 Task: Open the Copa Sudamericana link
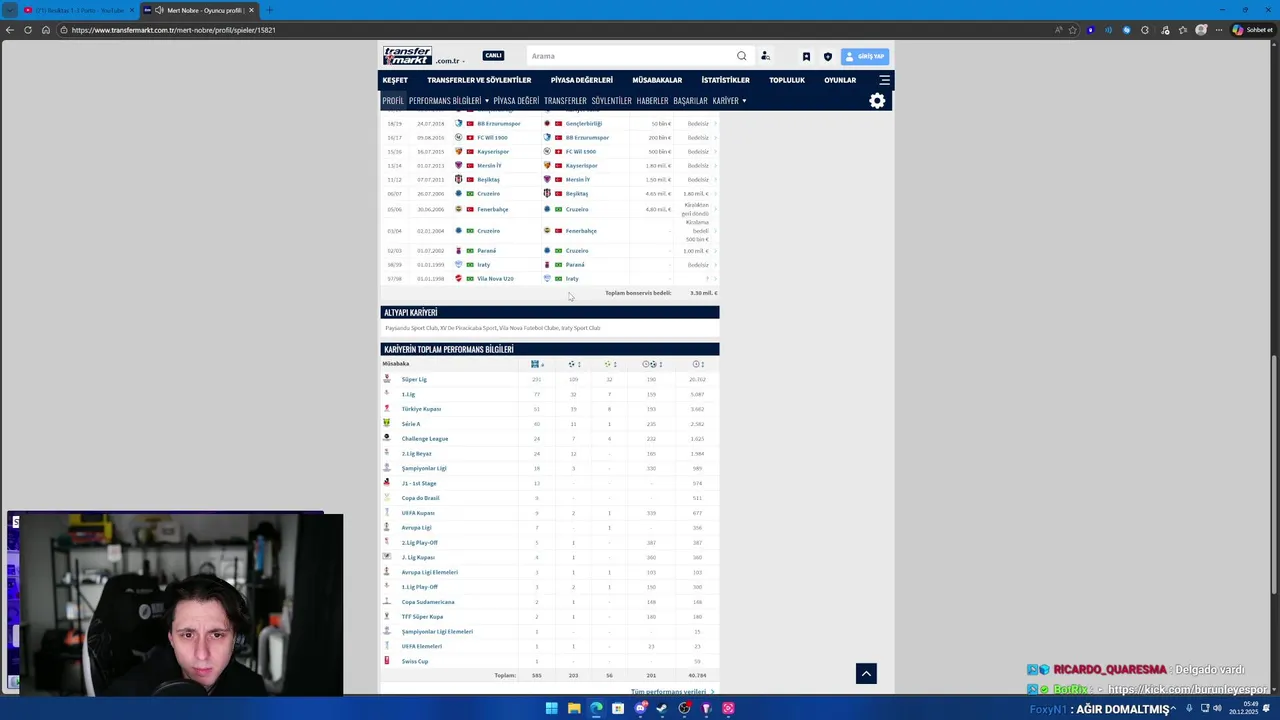point(428,602)
